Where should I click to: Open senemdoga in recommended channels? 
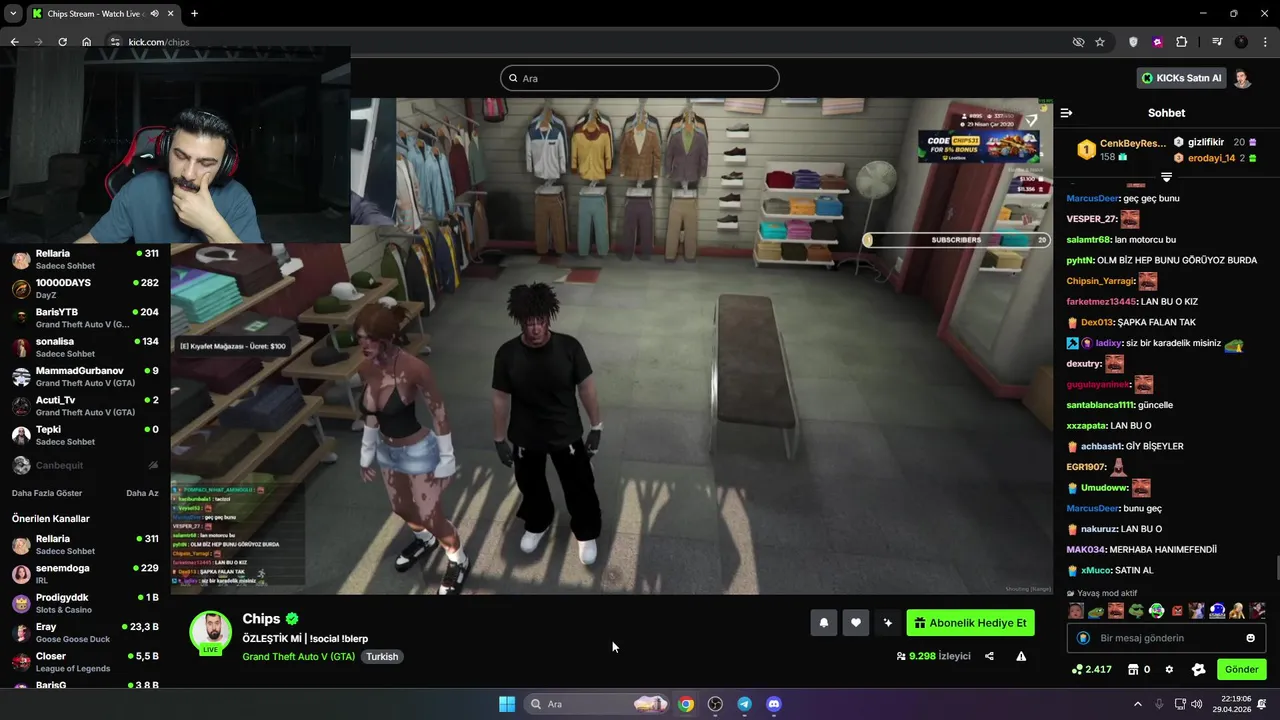85,574
